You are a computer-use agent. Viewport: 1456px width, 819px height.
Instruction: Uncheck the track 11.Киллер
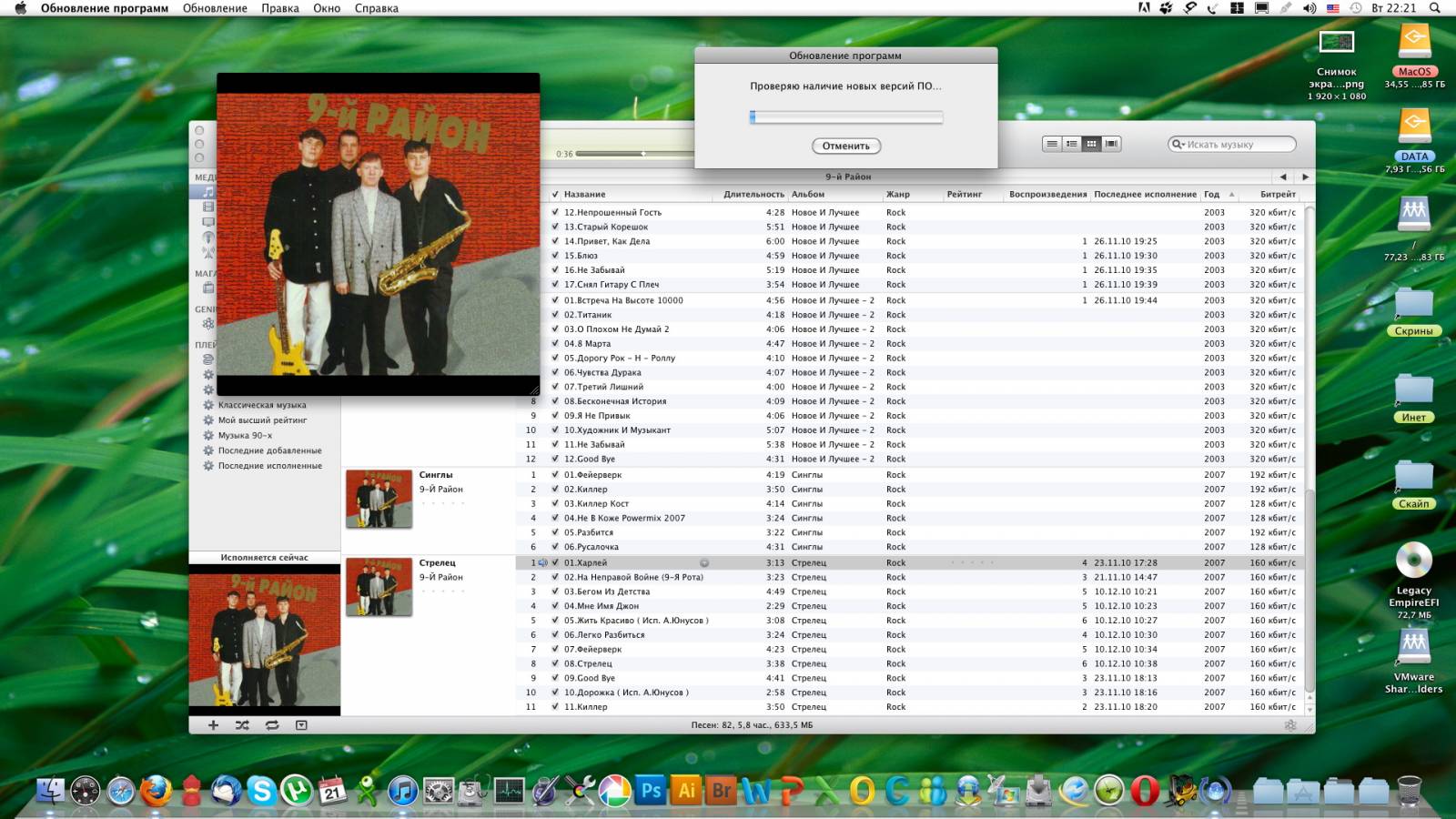tap(555, 707)
